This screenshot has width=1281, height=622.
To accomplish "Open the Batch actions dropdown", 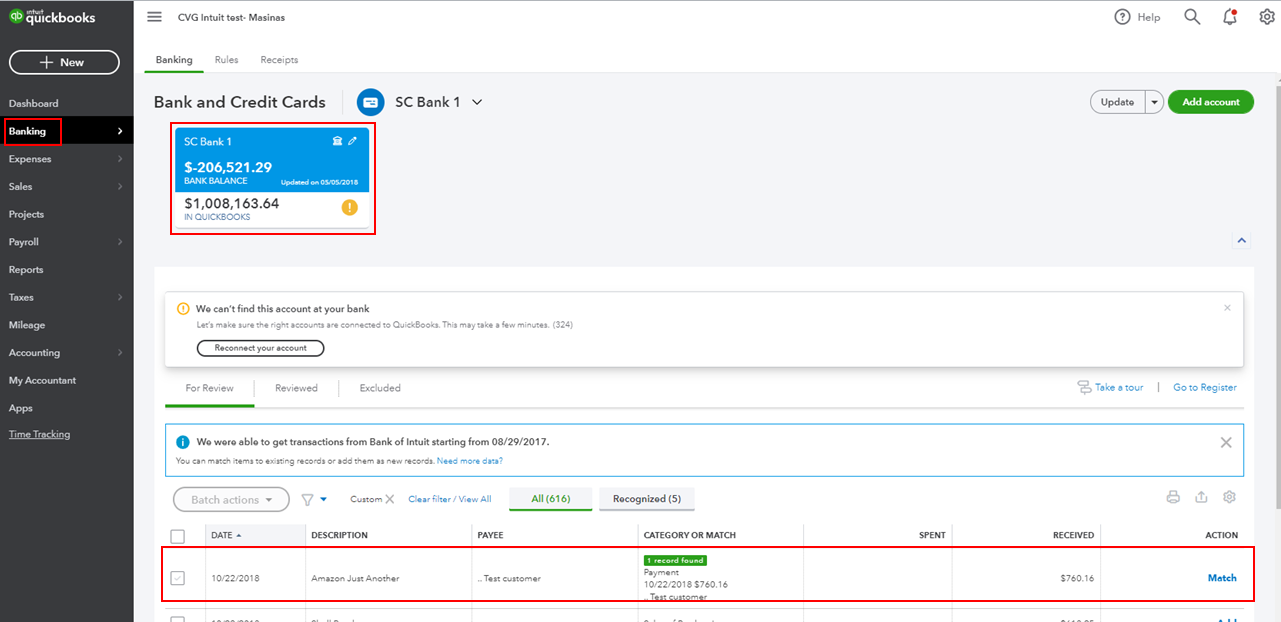I will [231, 500].
